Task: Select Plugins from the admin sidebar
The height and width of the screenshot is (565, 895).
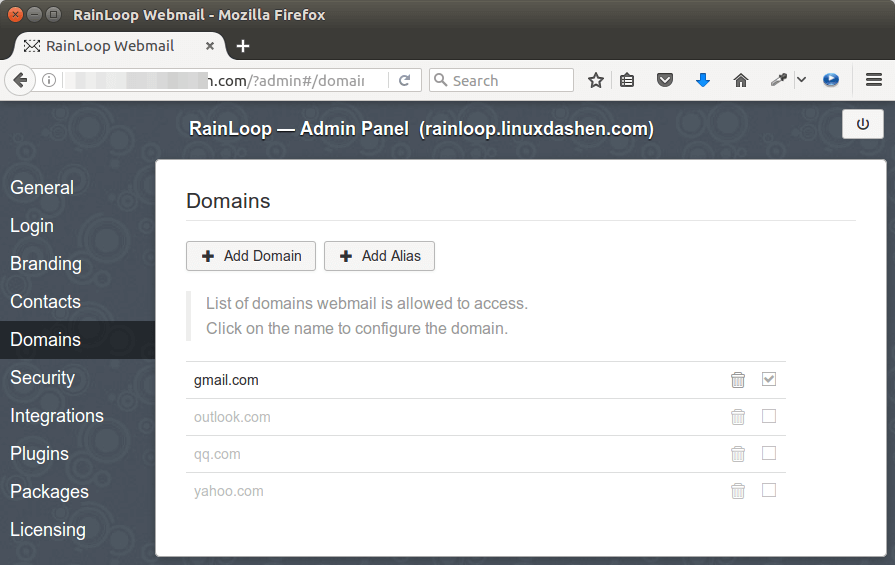Action: click(x=40, y=454)
